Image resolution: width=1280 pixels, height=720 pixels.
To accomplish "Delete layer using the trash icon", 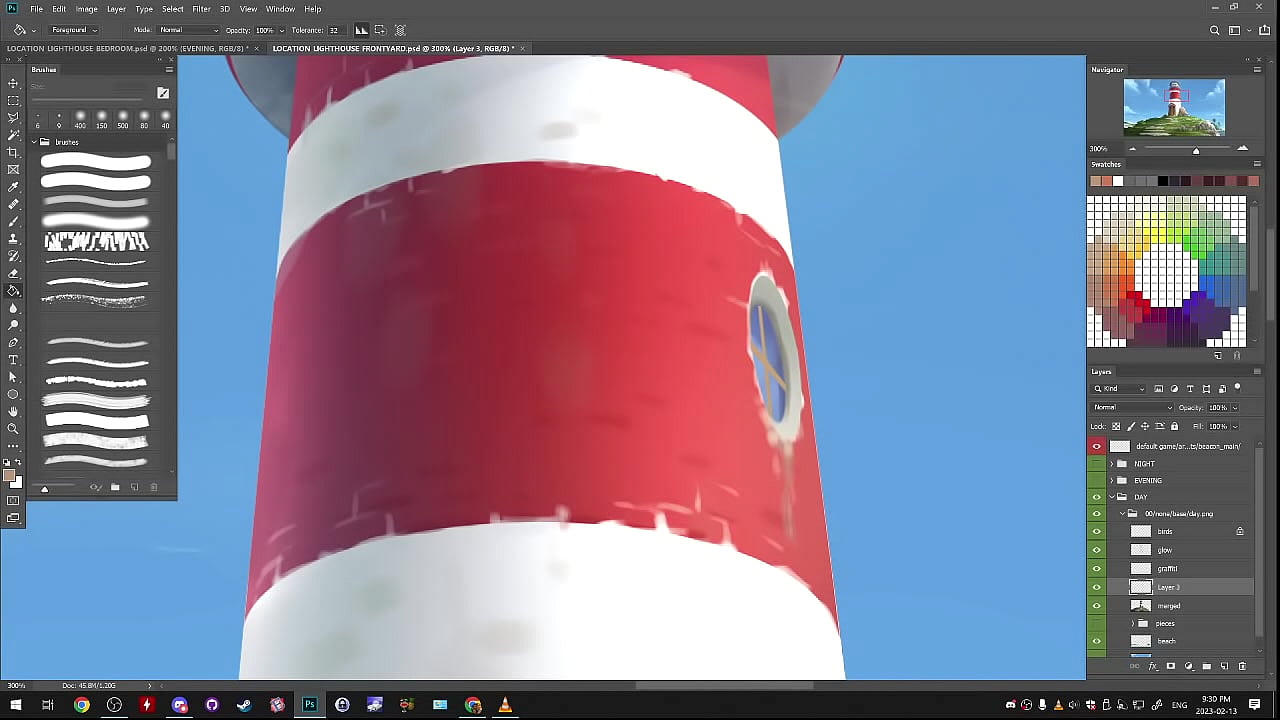I will pos(1242,666).
